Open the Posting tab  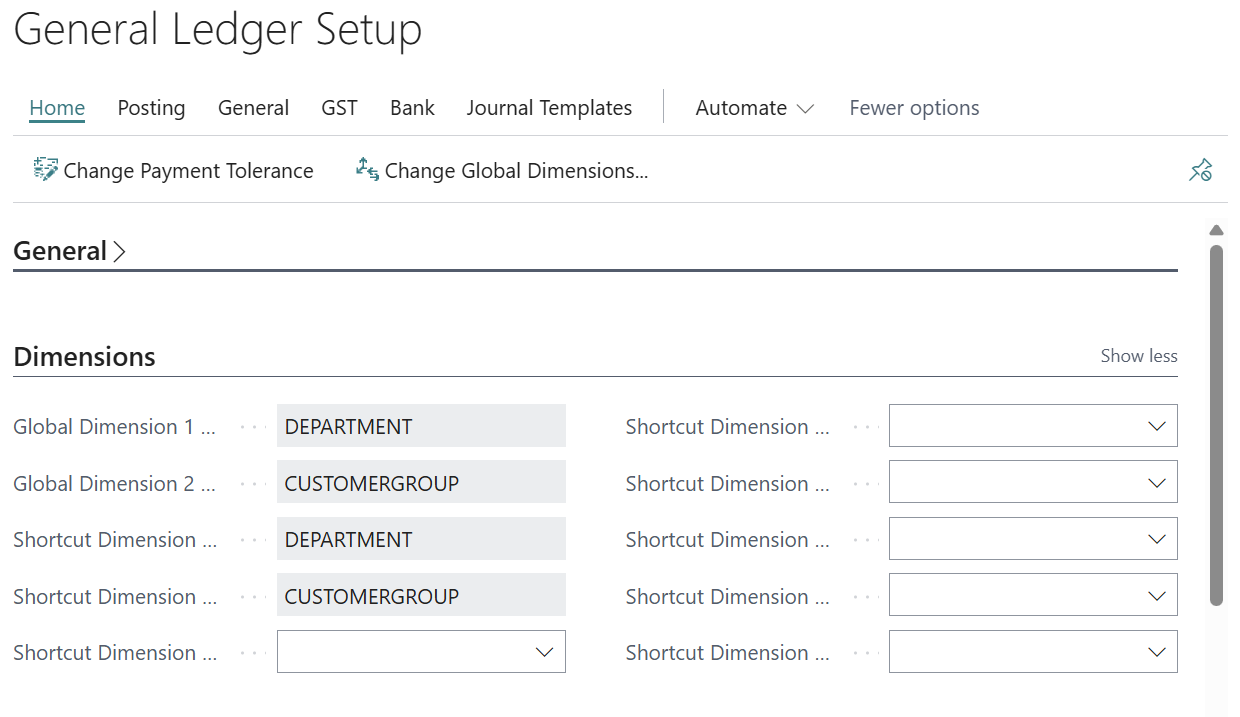pyautogui.click(x=151, y=108)
